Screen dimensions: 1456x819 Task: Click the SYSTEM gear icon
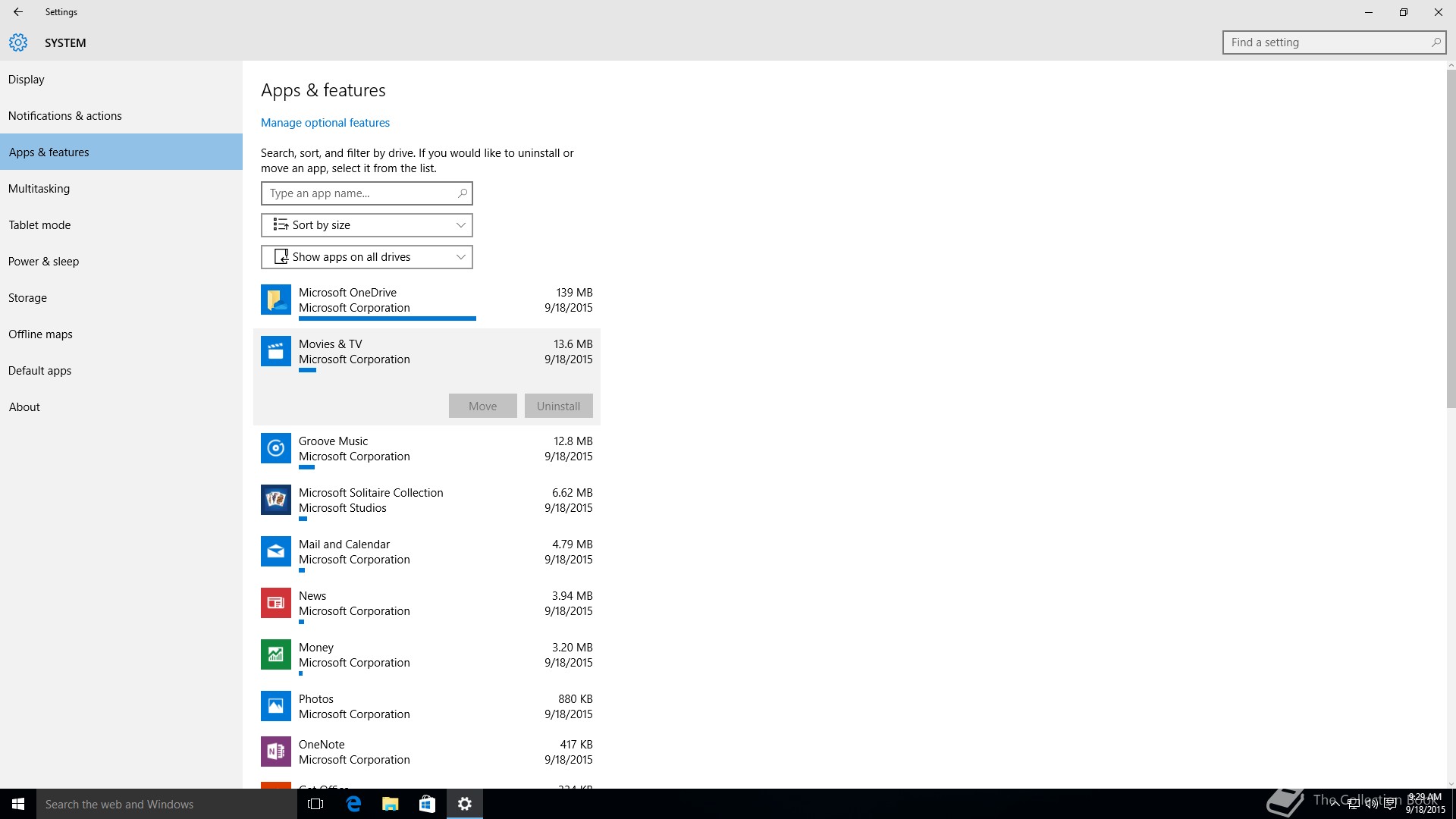click(18, 42)
